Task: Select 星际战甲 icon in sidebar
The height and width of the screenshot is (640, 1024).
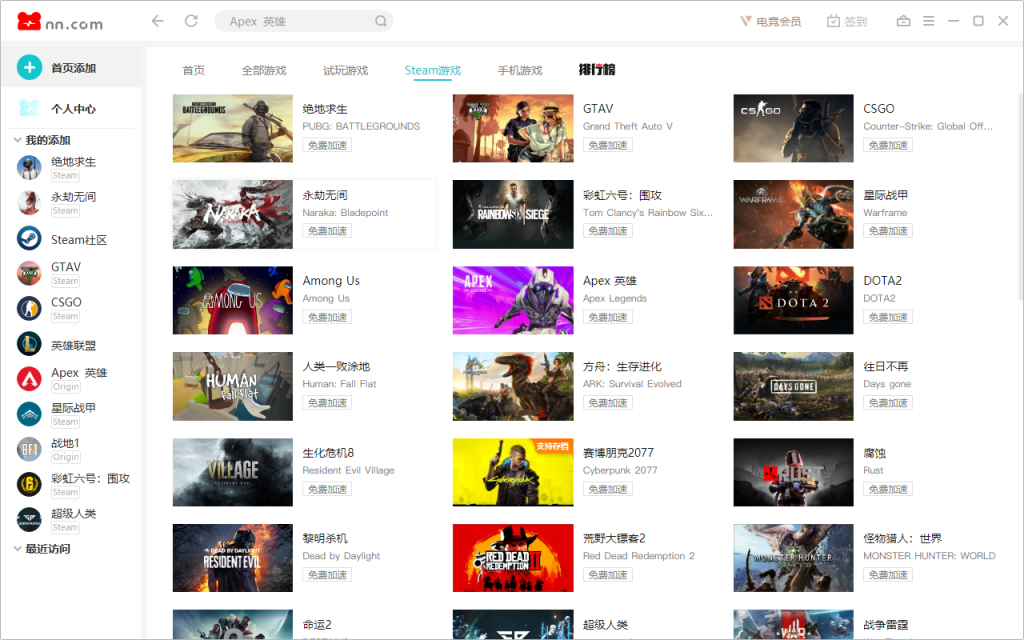Action: (29, 414)
